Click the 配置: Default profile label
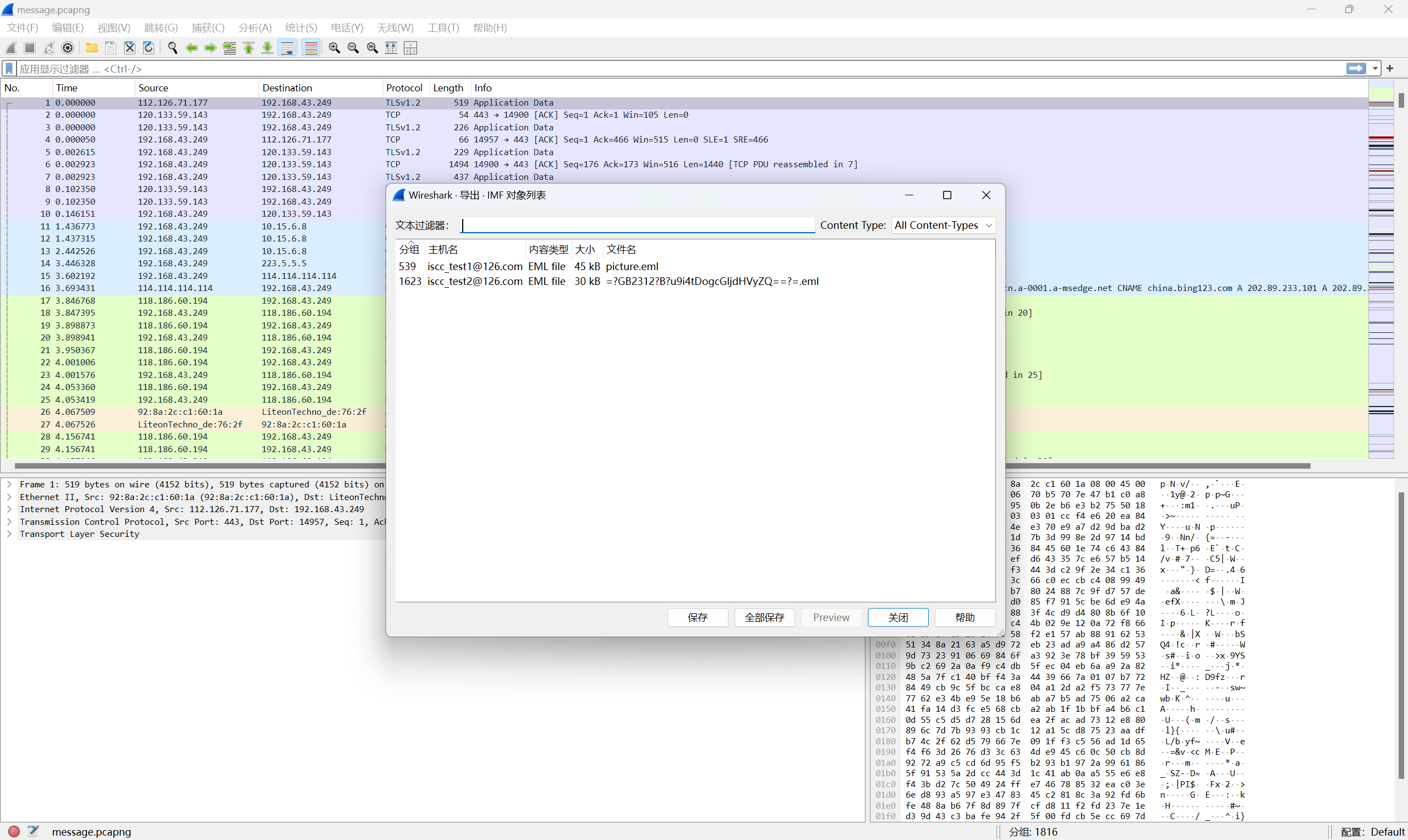The width and height of the screenshot is (1408, 840). [x=1372, y=832]
